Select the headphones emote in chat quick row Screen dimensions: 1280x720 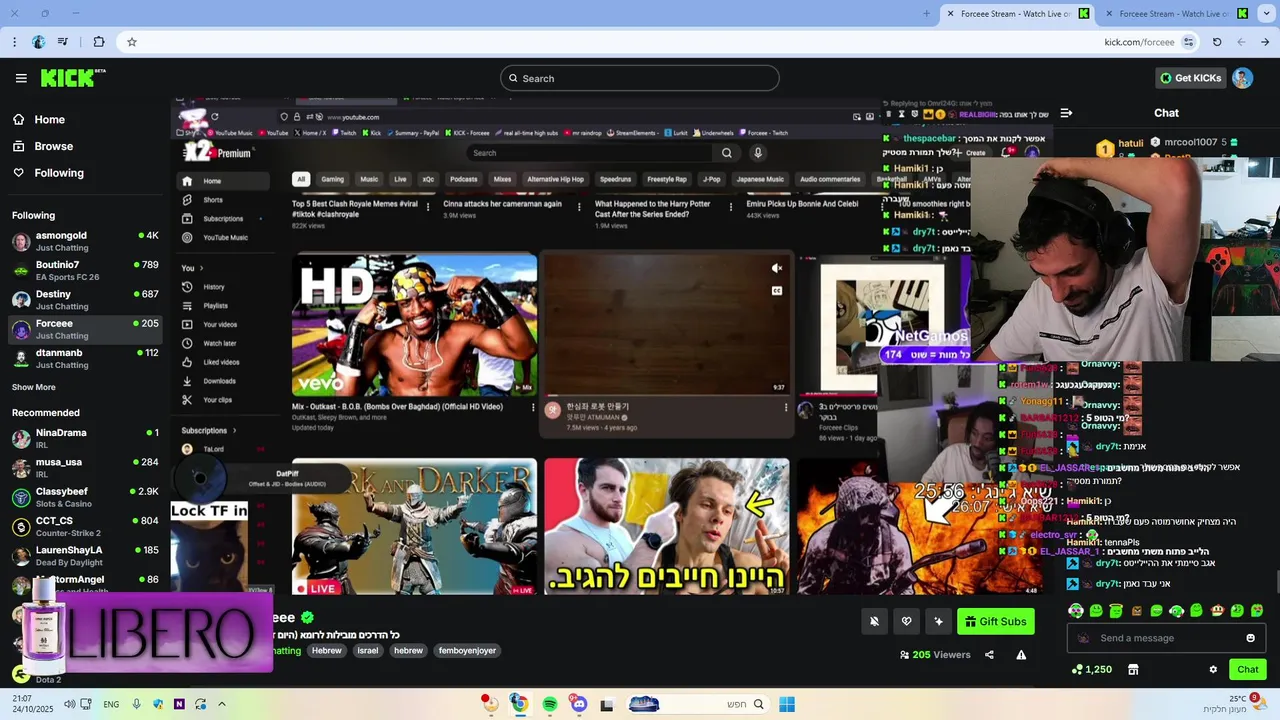pos(1076,610)
